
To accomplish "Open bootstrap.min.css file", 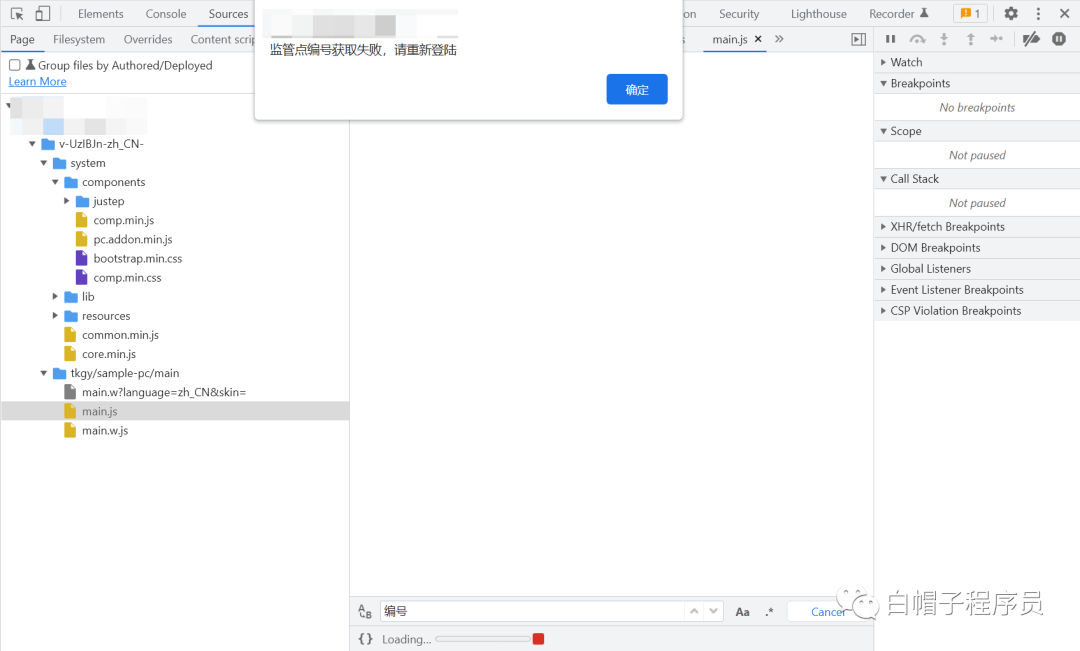I will [x=138, y=258].
